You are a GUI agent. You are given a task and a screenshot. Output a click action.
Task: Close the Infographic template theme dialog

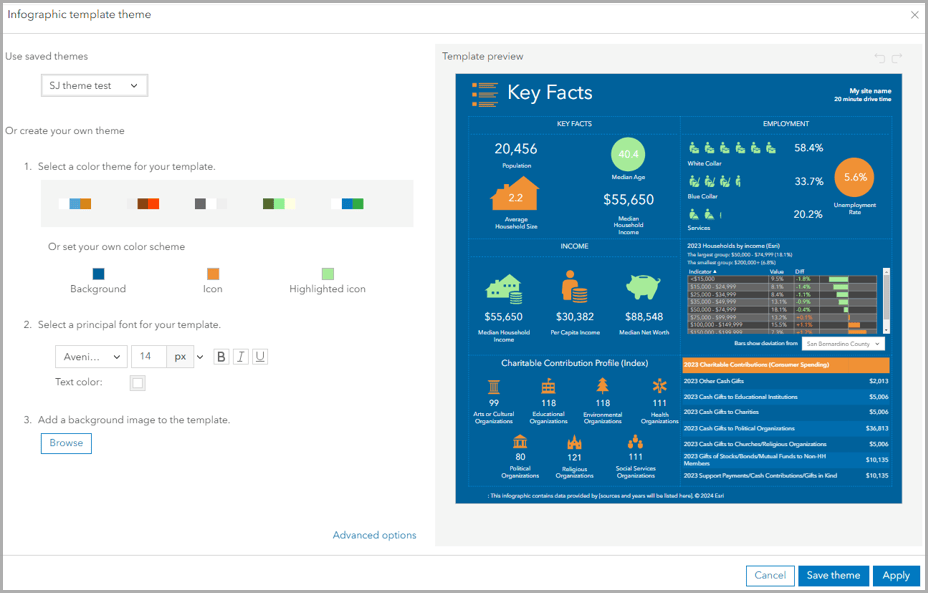click(913, 15)
